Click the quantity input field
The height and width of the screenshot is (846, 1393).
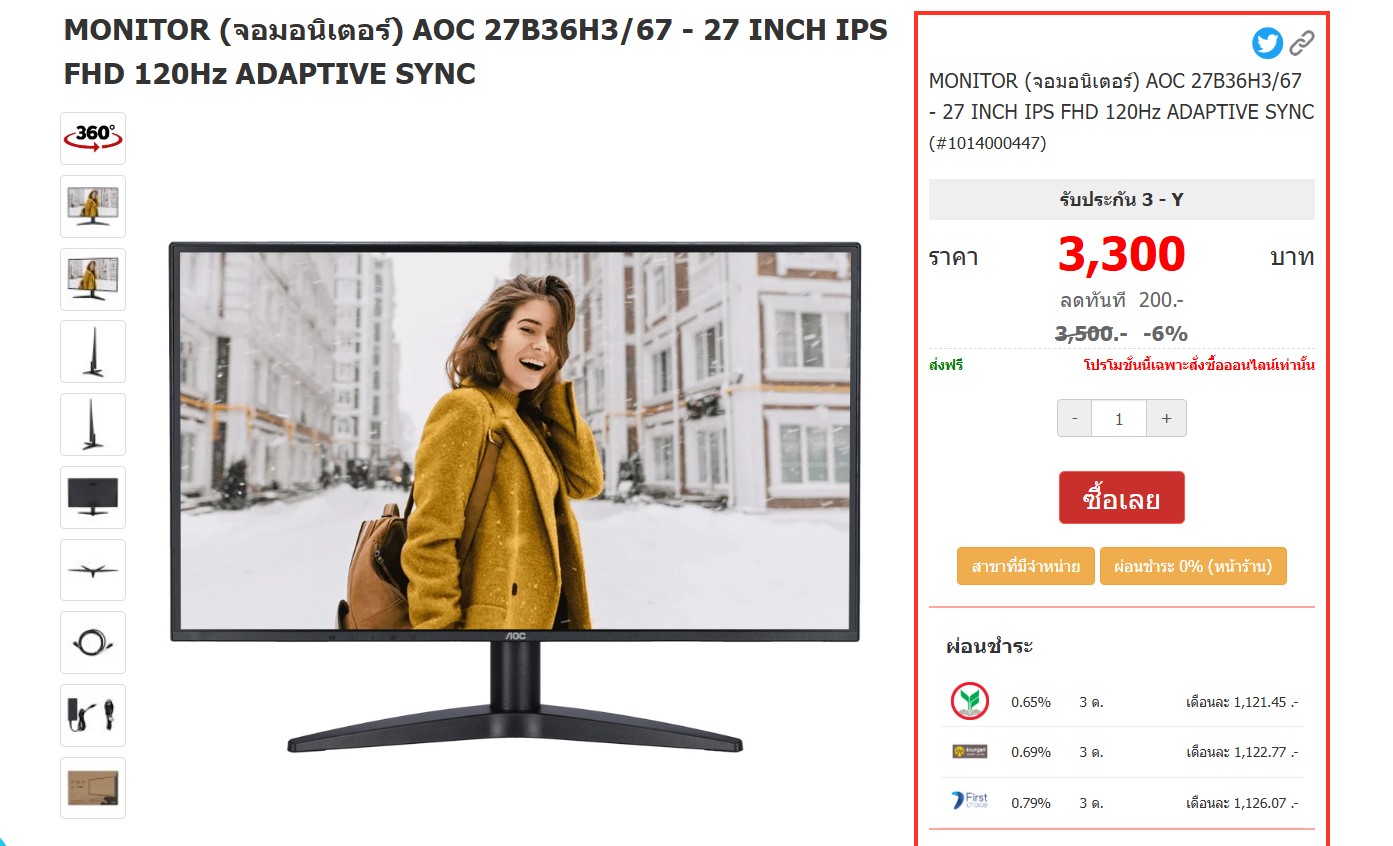[1119, 419]
